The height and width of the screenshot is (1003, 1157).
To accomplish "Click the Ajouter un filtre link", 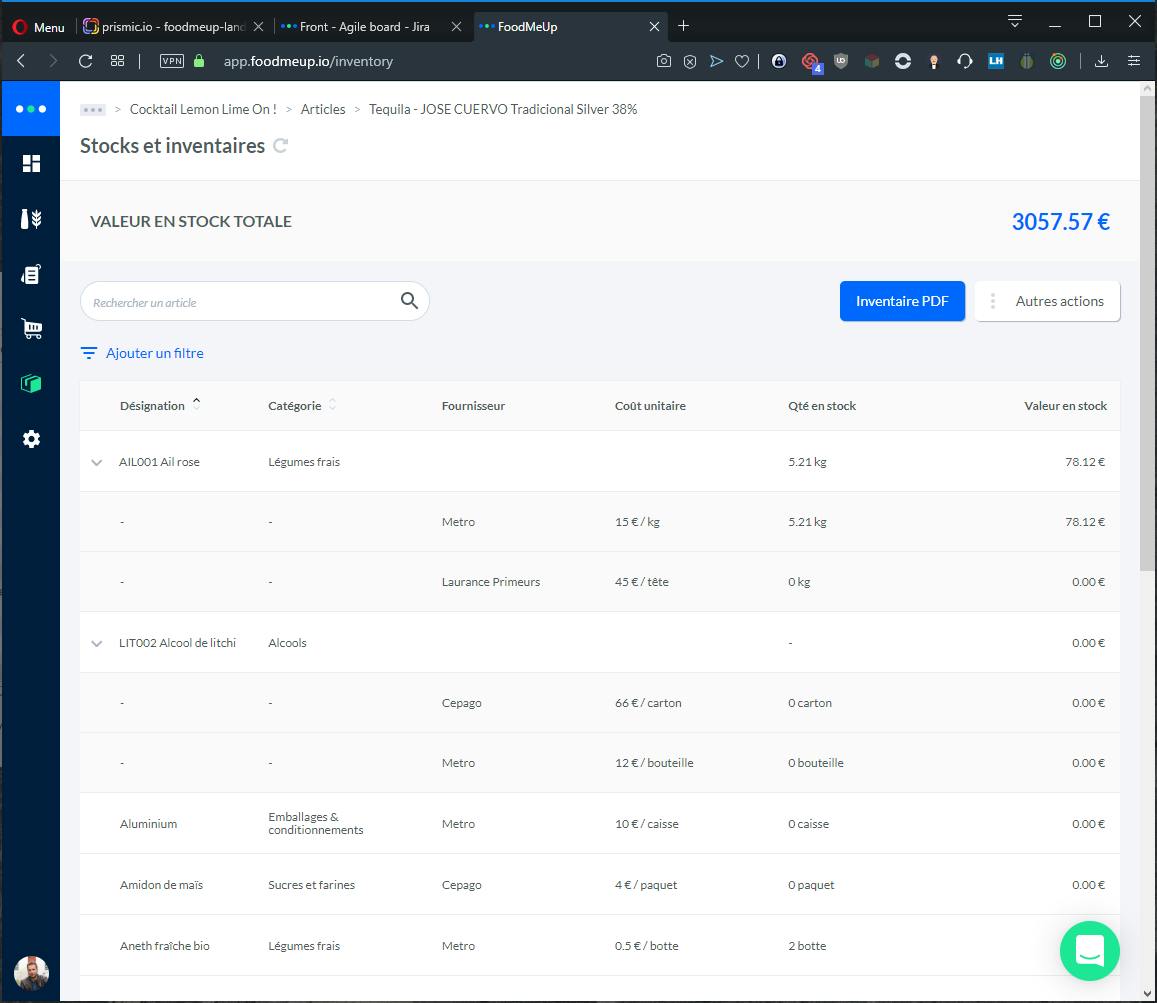I will (x=154, y=353).
